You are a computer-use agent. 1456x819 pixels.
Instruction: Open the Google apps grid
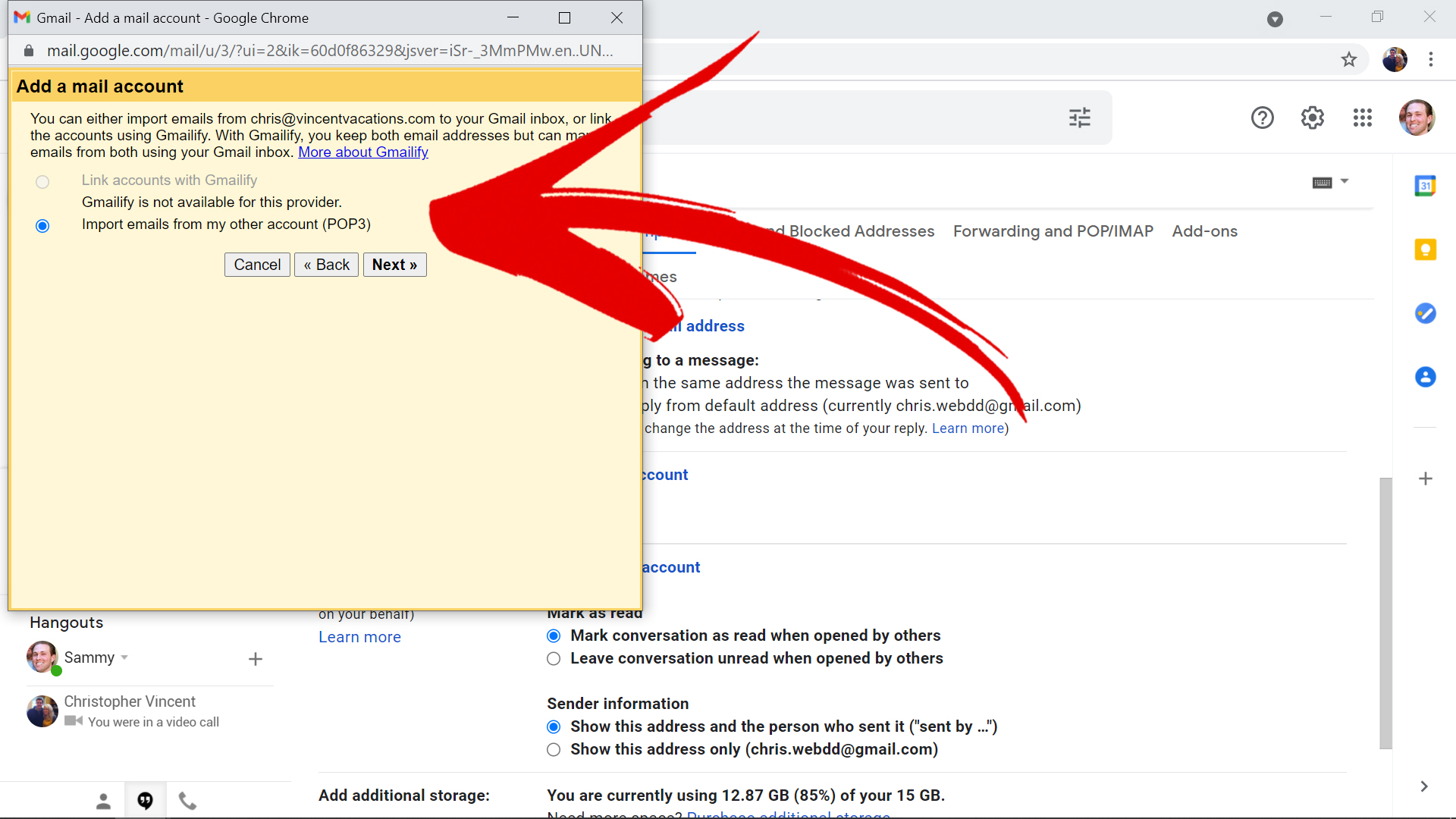(x=1362, y=118)
